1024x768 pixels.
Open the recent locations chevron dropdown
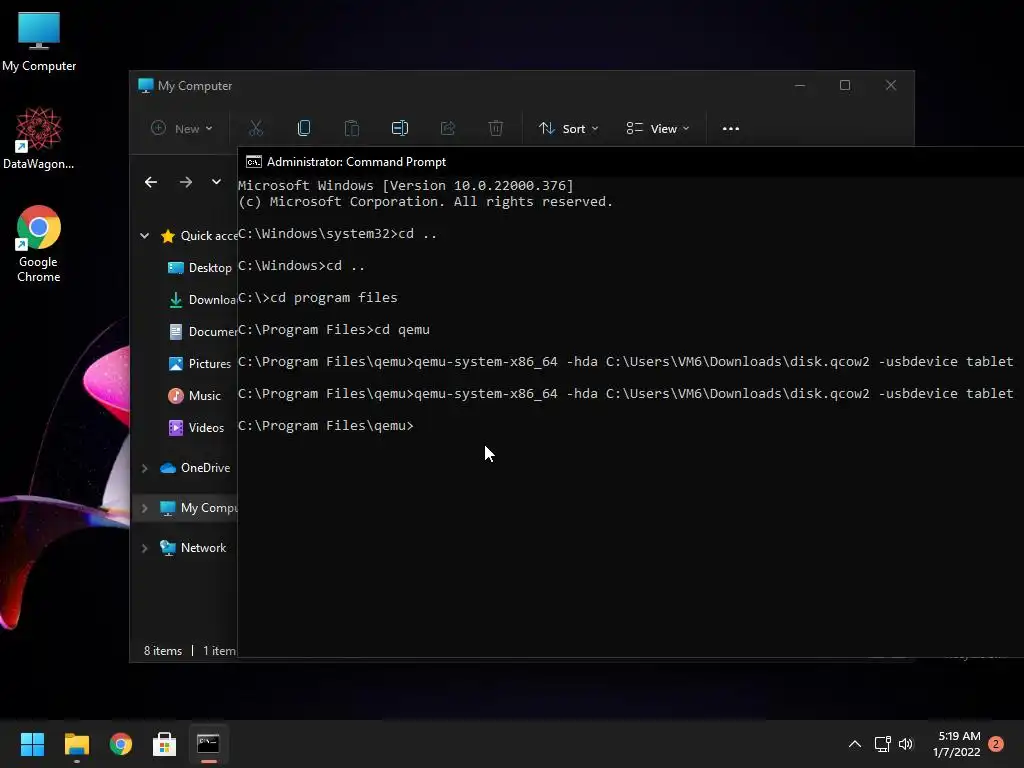point(216,182)
